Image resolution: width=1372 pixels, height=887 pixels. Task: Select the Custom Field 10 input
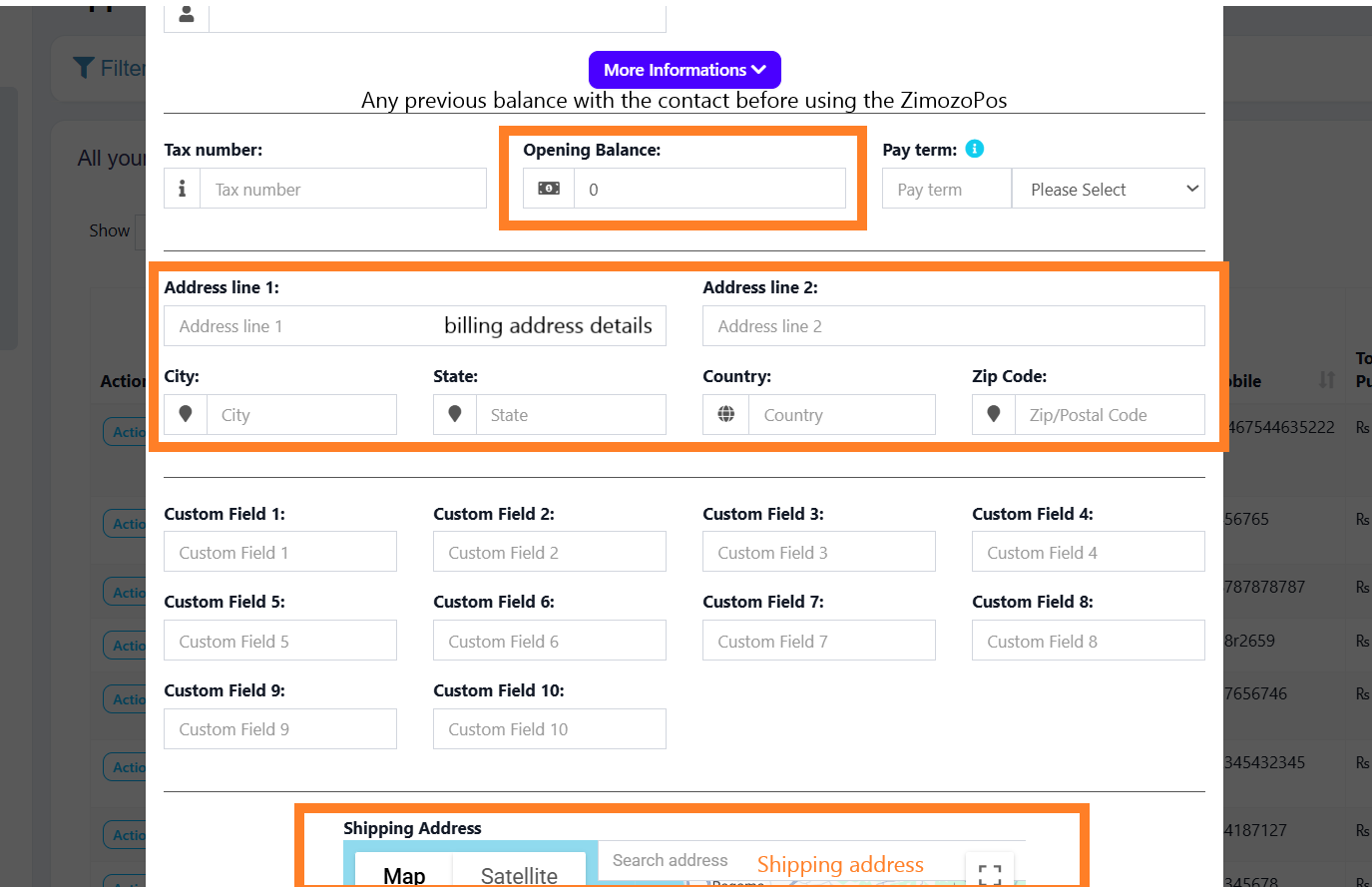(549, 729)
